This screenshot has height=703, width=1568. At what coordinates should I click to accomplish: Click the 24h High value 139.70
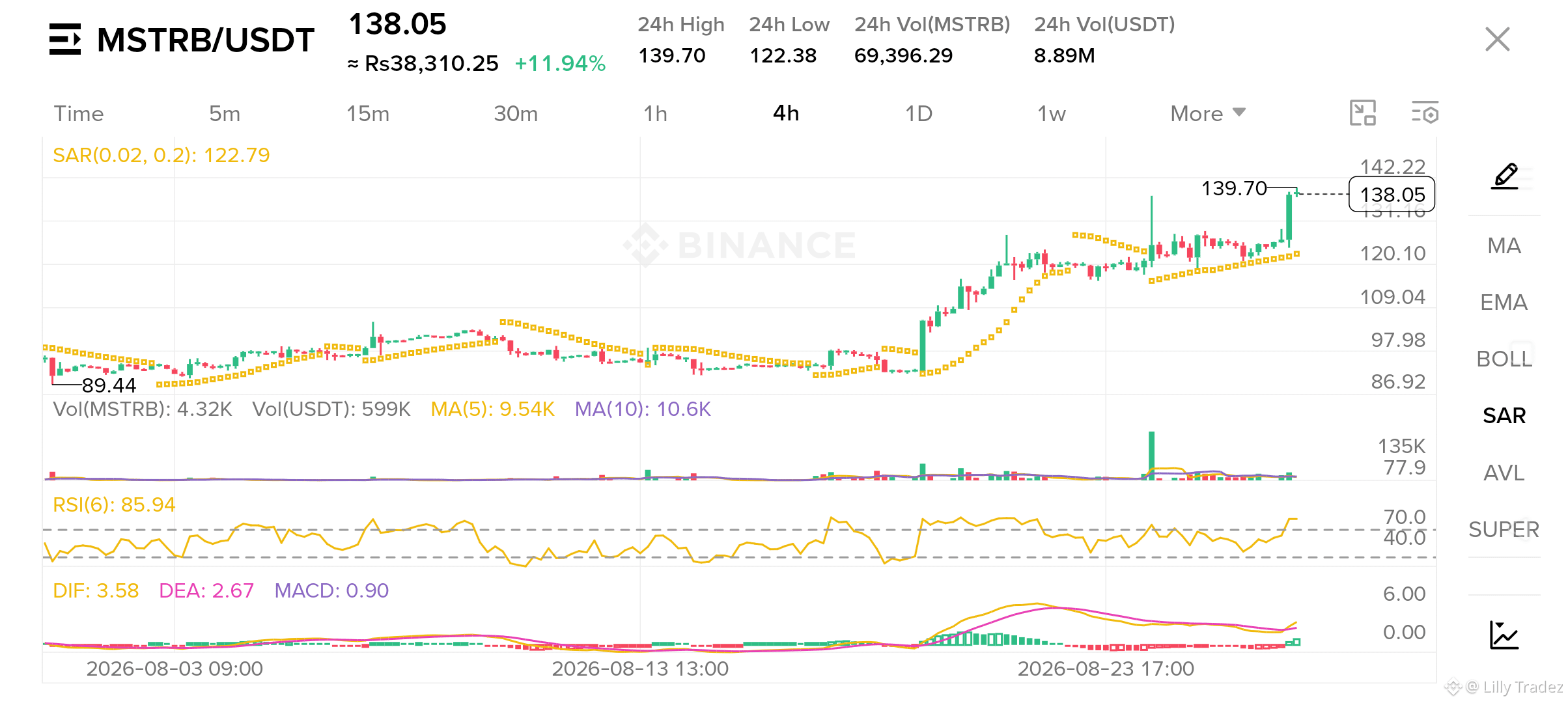coord(671,55)
